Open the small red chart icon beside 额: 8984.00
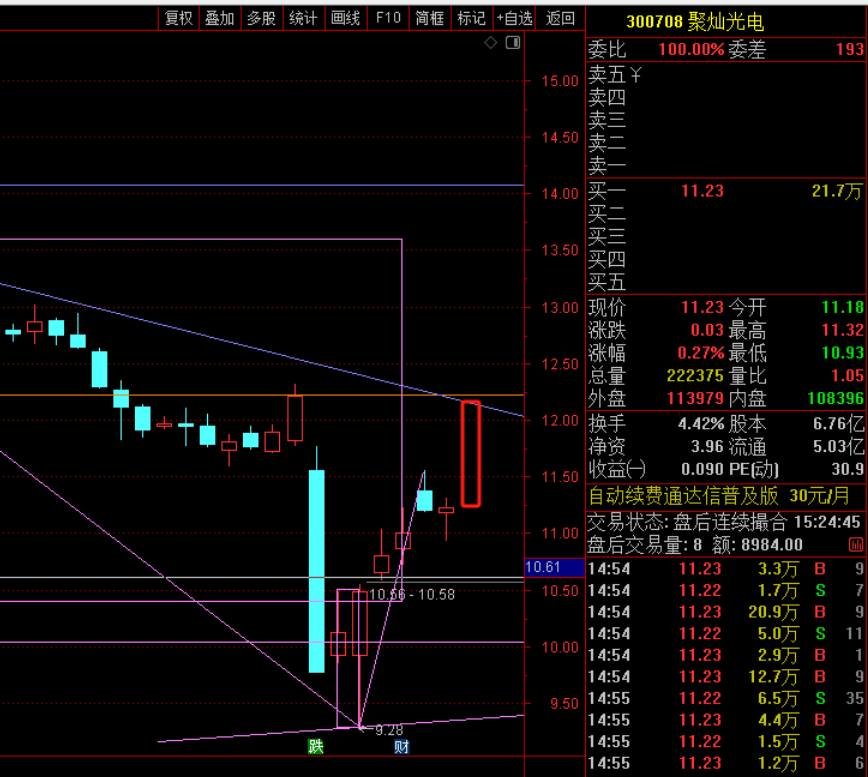 (x=856, y=545)
